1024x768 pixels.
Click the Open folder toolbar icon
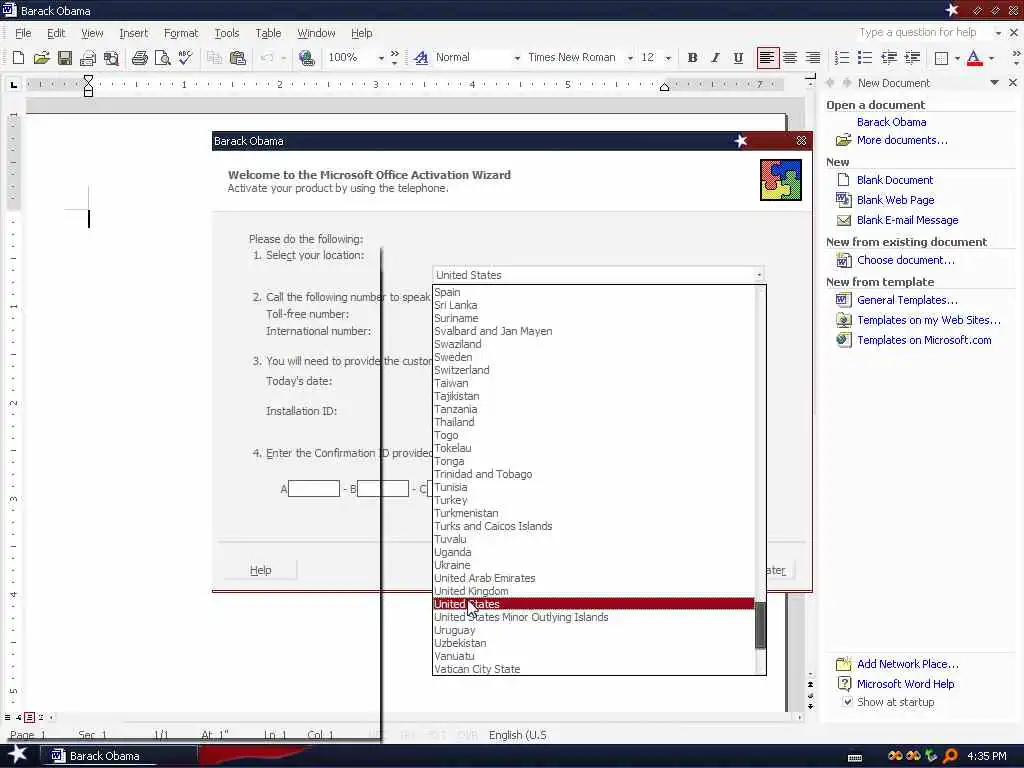41,58
